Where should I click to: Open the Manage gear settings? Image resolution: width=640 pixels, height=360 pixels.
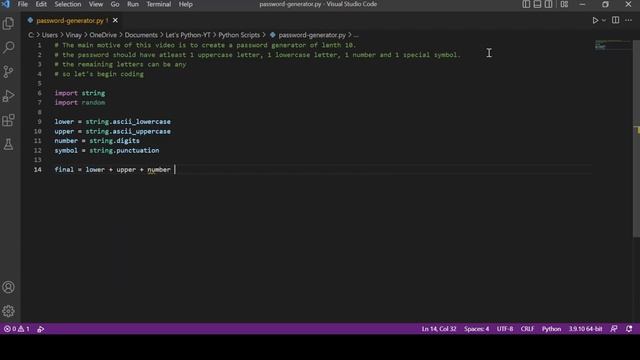click(9, 311)
